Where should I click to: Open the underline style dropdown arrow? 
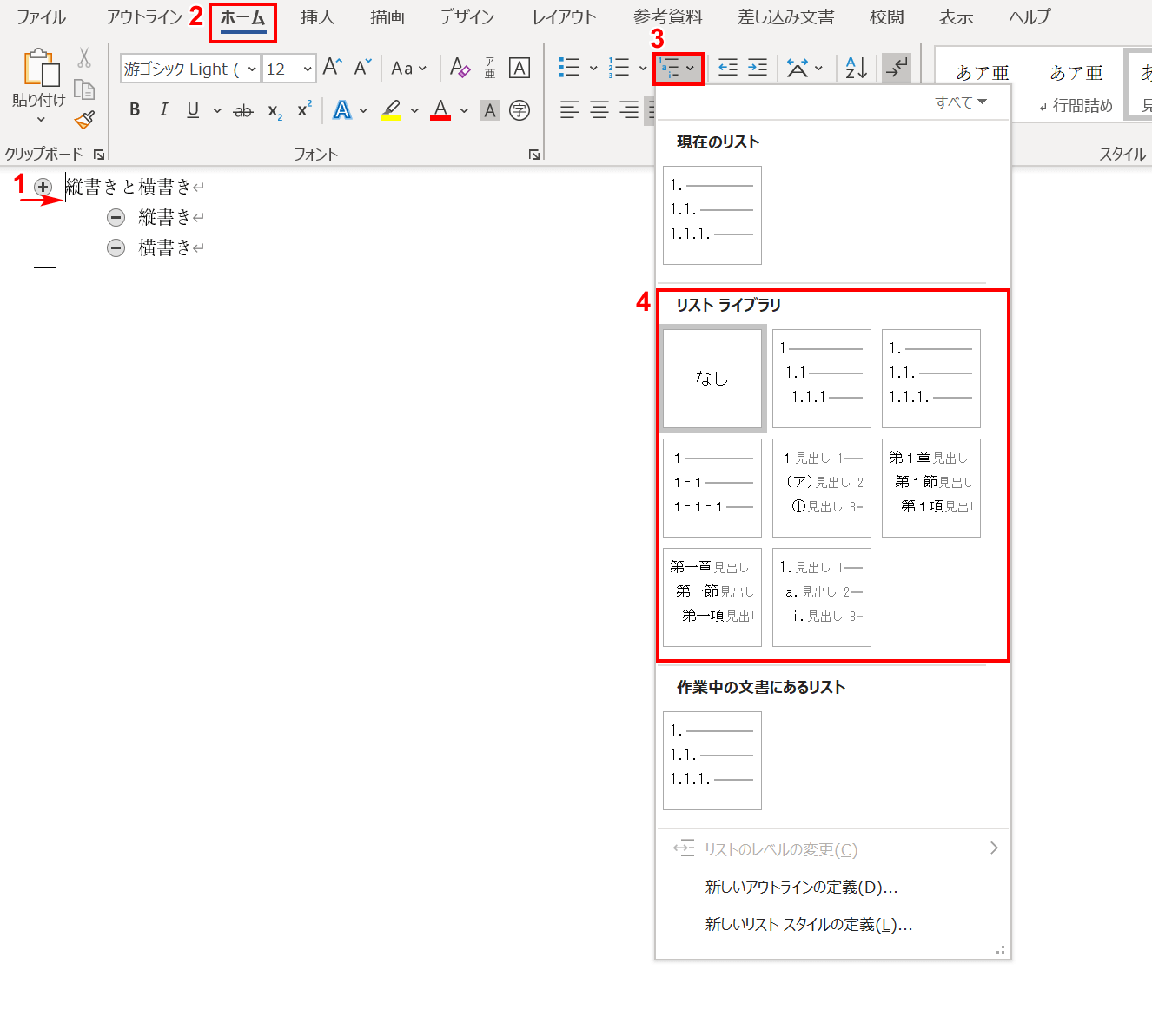(216, 110)
